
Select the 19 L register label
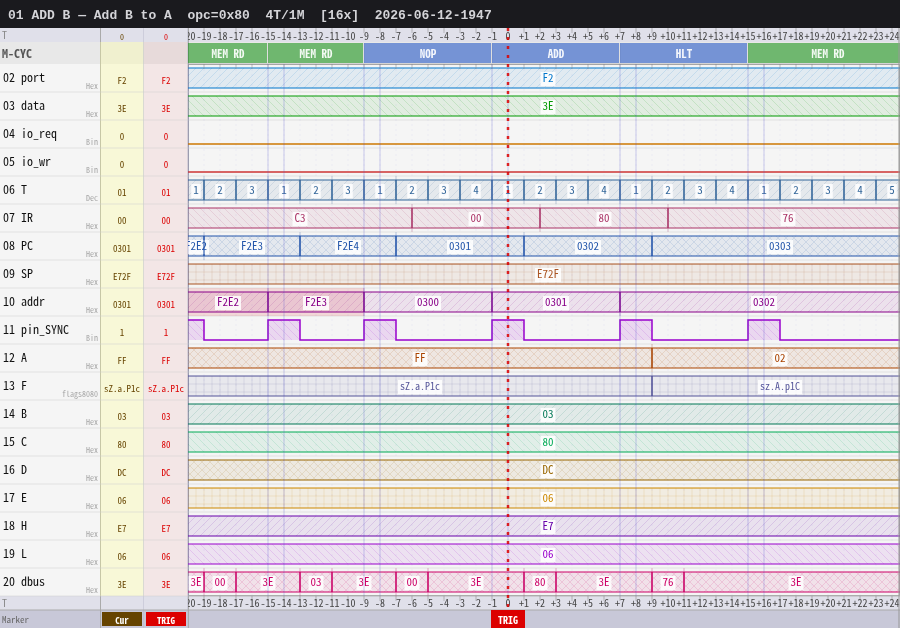point(15,554)
